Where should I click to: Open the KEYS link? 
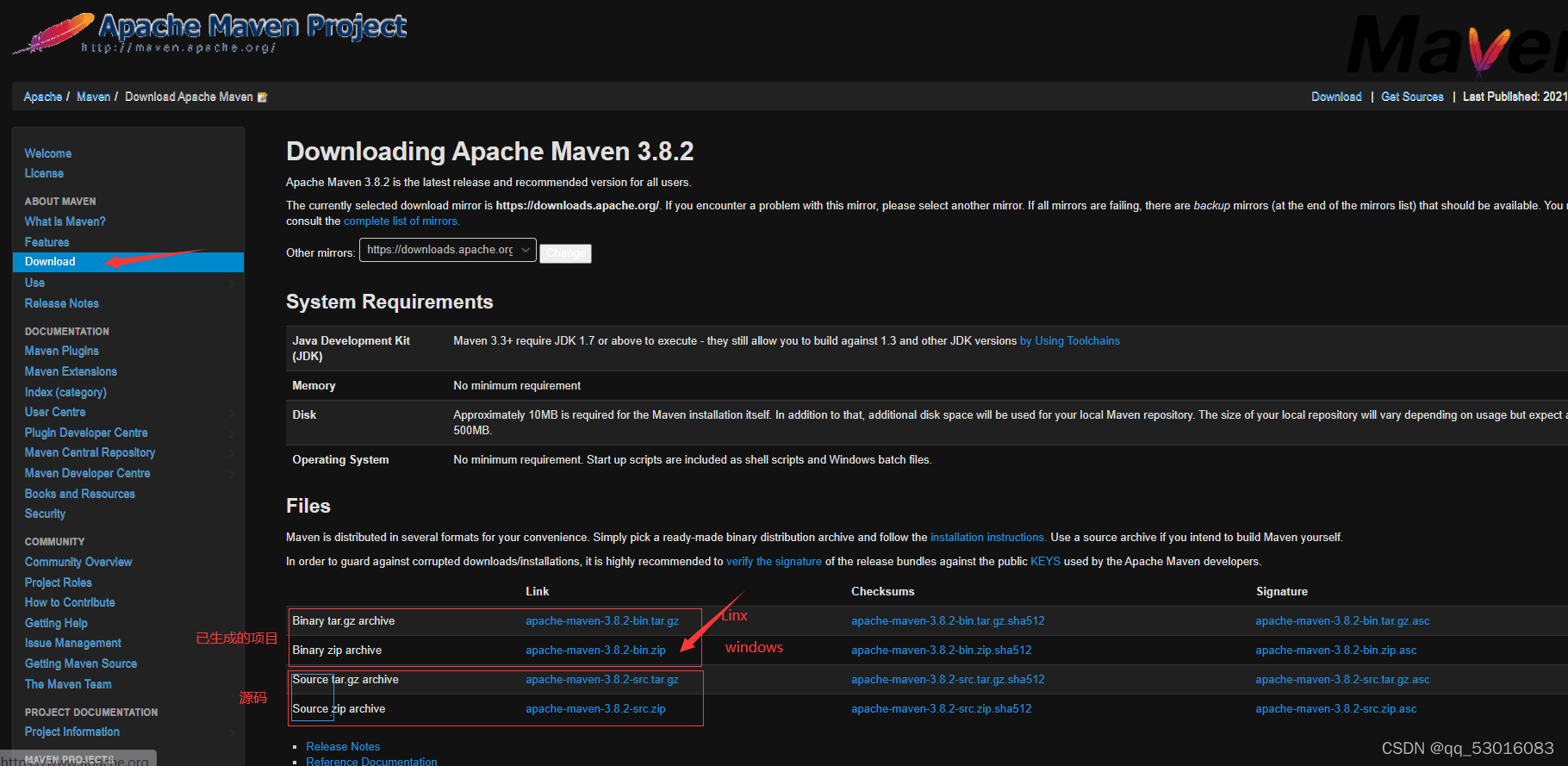click(1045, 562)
